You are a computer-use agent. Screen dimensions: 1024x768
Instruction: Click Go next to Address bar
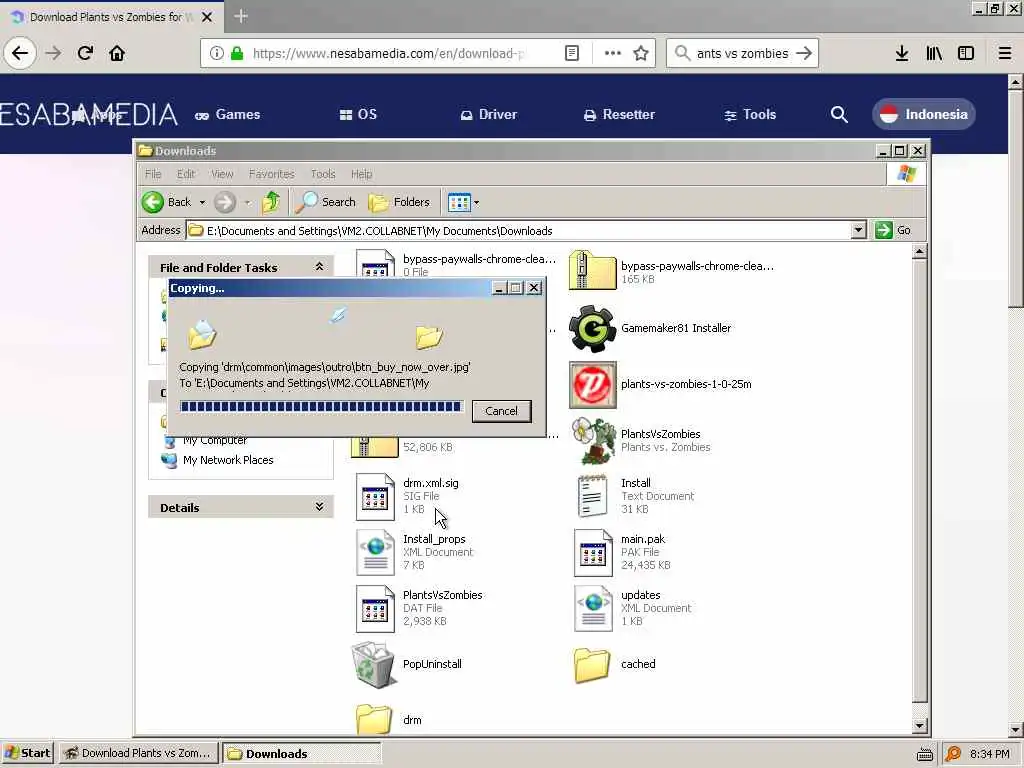point(893,230)
